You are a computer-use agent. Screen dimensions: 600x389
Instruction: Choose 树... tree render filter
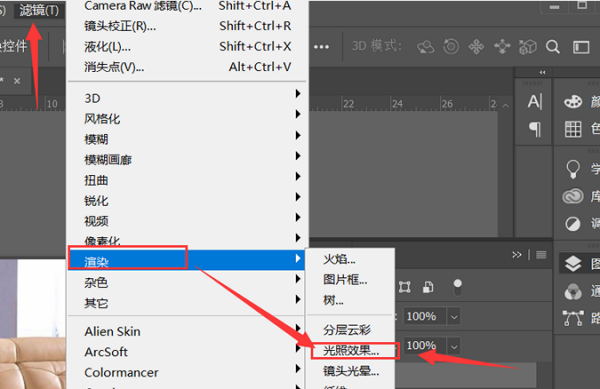click(350, 300)
